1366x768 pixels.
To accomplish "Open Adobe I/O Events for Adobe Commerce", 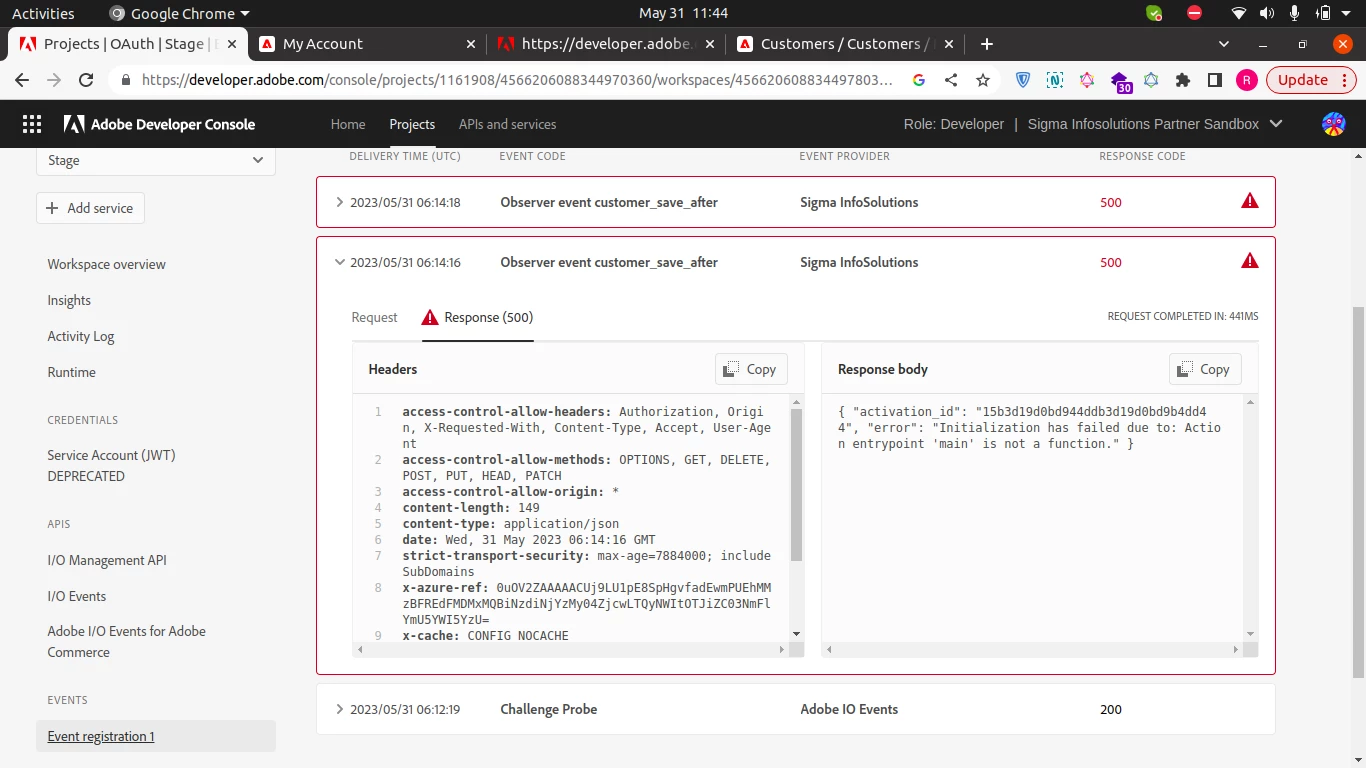I will click(126, 641).
